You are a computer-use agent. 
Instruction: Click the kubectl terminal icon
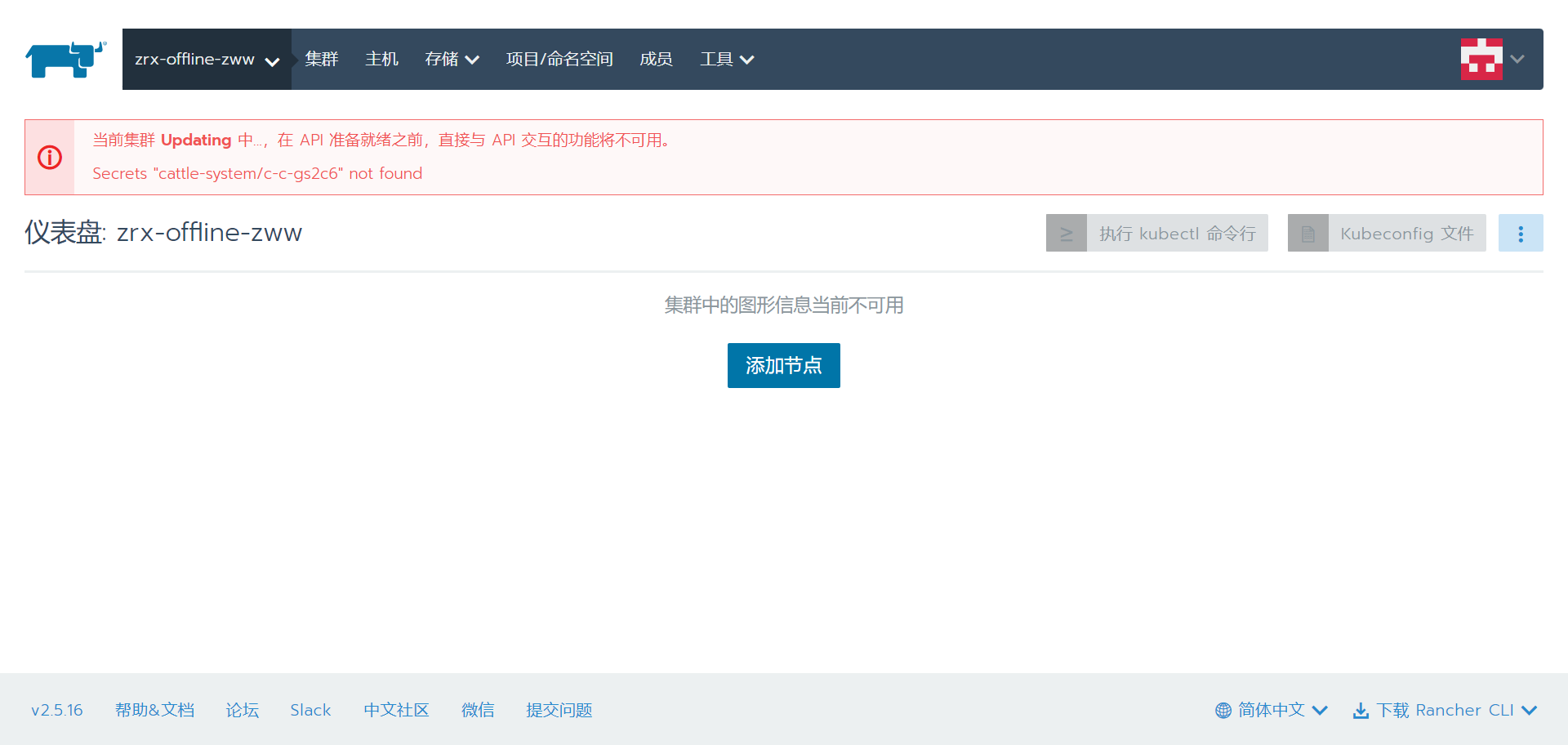pos(1066,234)
